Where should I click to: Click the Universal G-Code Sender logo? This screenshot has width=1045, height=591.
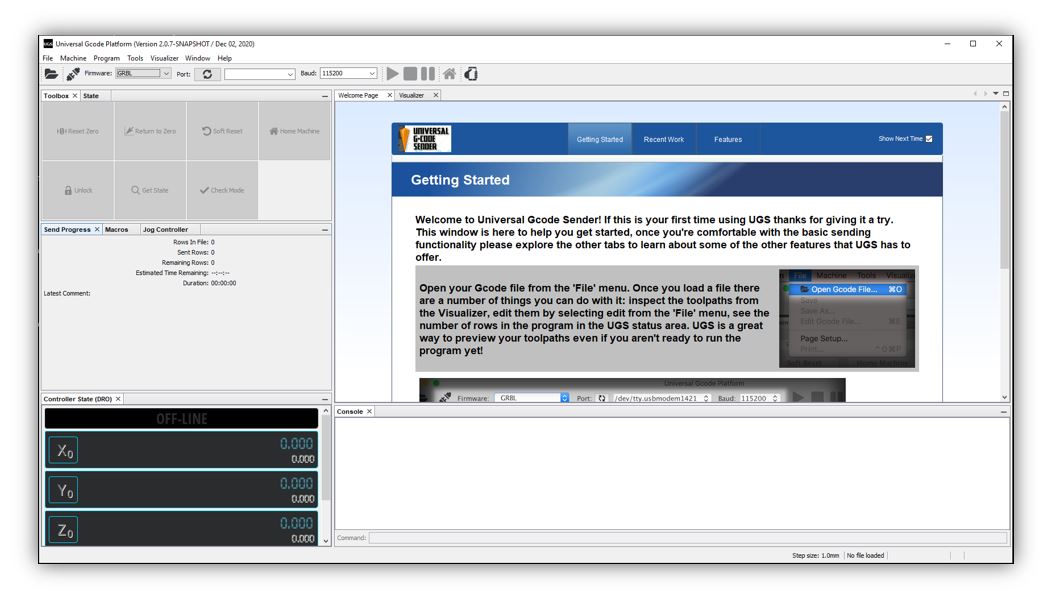424,139
